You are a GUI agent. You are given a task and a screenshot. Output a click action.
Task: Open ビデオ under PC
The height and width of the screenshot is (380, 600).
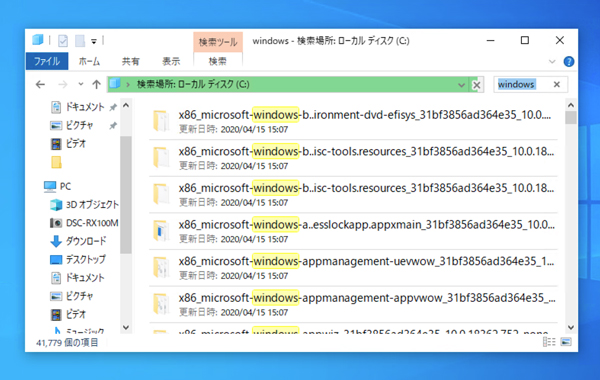click(68, 314)
